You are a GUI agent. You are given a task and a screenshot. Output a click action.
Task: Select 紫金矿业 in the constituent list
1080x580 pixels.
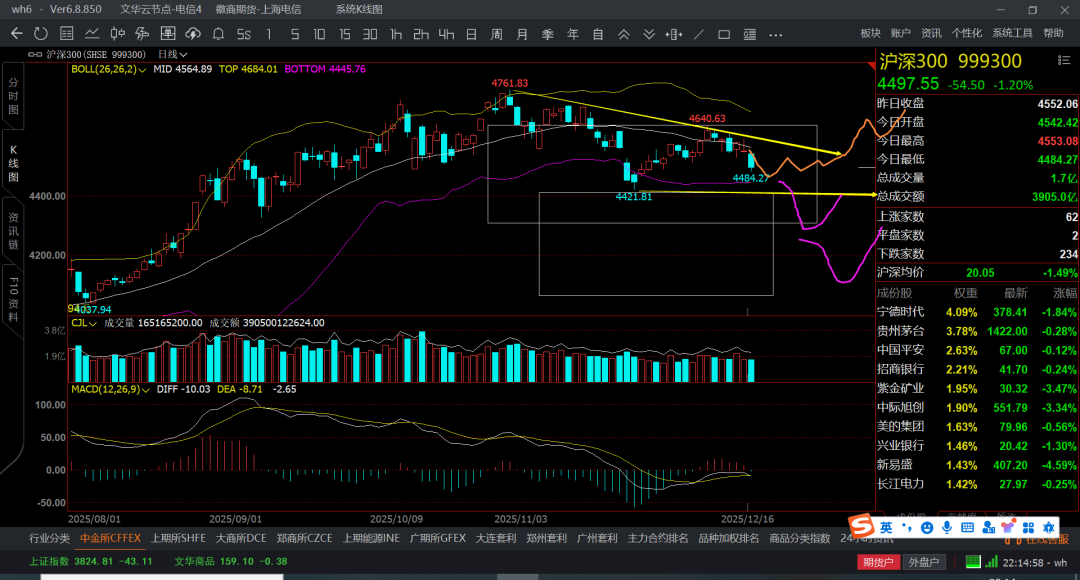pyautogui.click(x=900, y=389)
